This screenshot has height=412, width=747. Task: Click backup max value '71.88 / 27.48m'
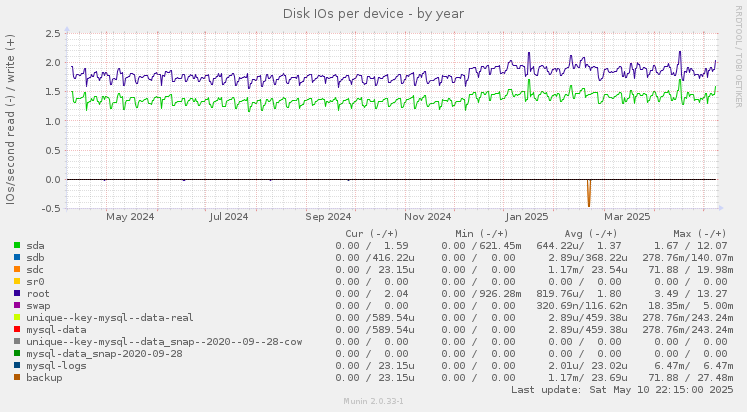691,378
